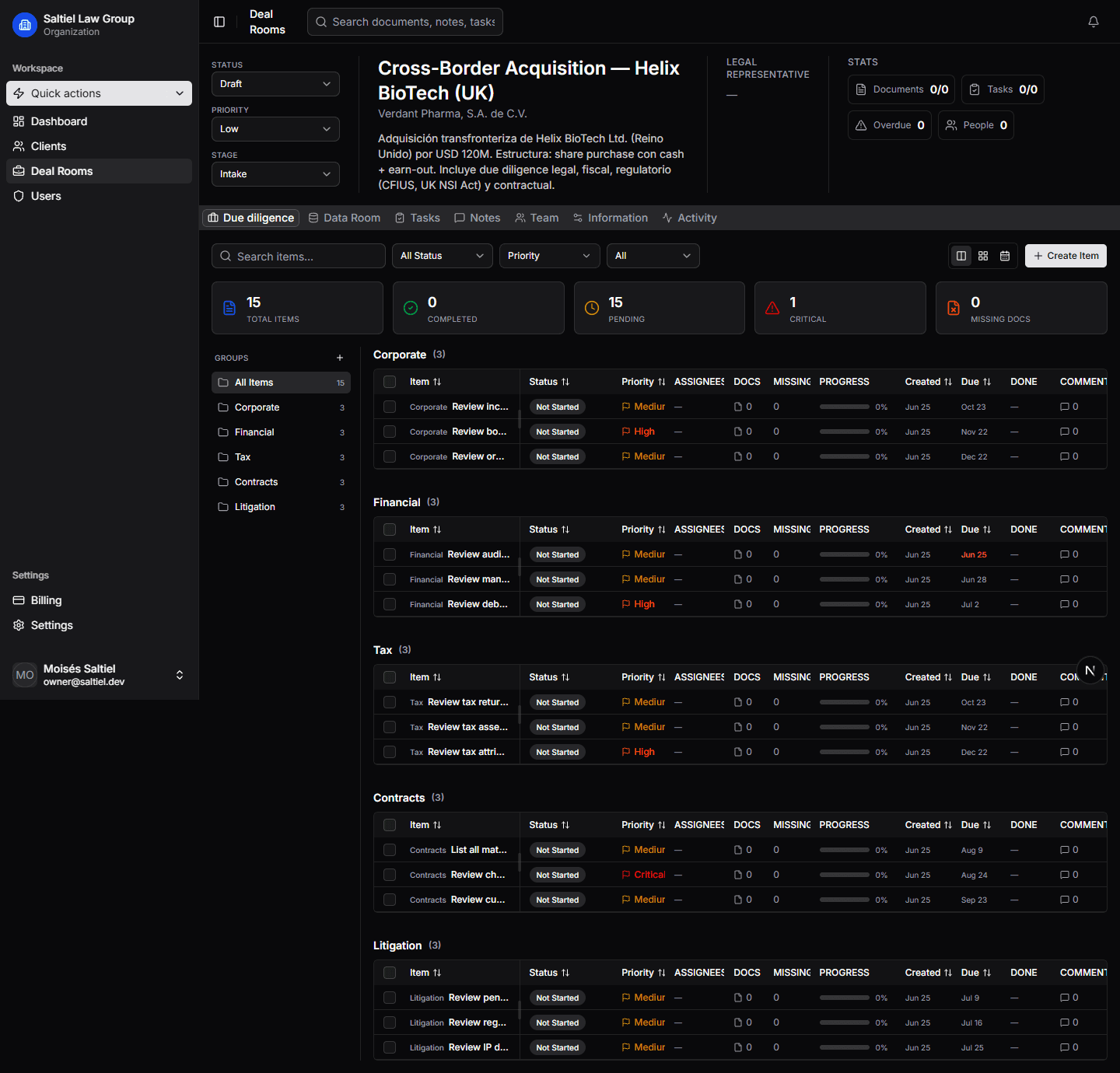Open the Status Draft dropdown

275,84
